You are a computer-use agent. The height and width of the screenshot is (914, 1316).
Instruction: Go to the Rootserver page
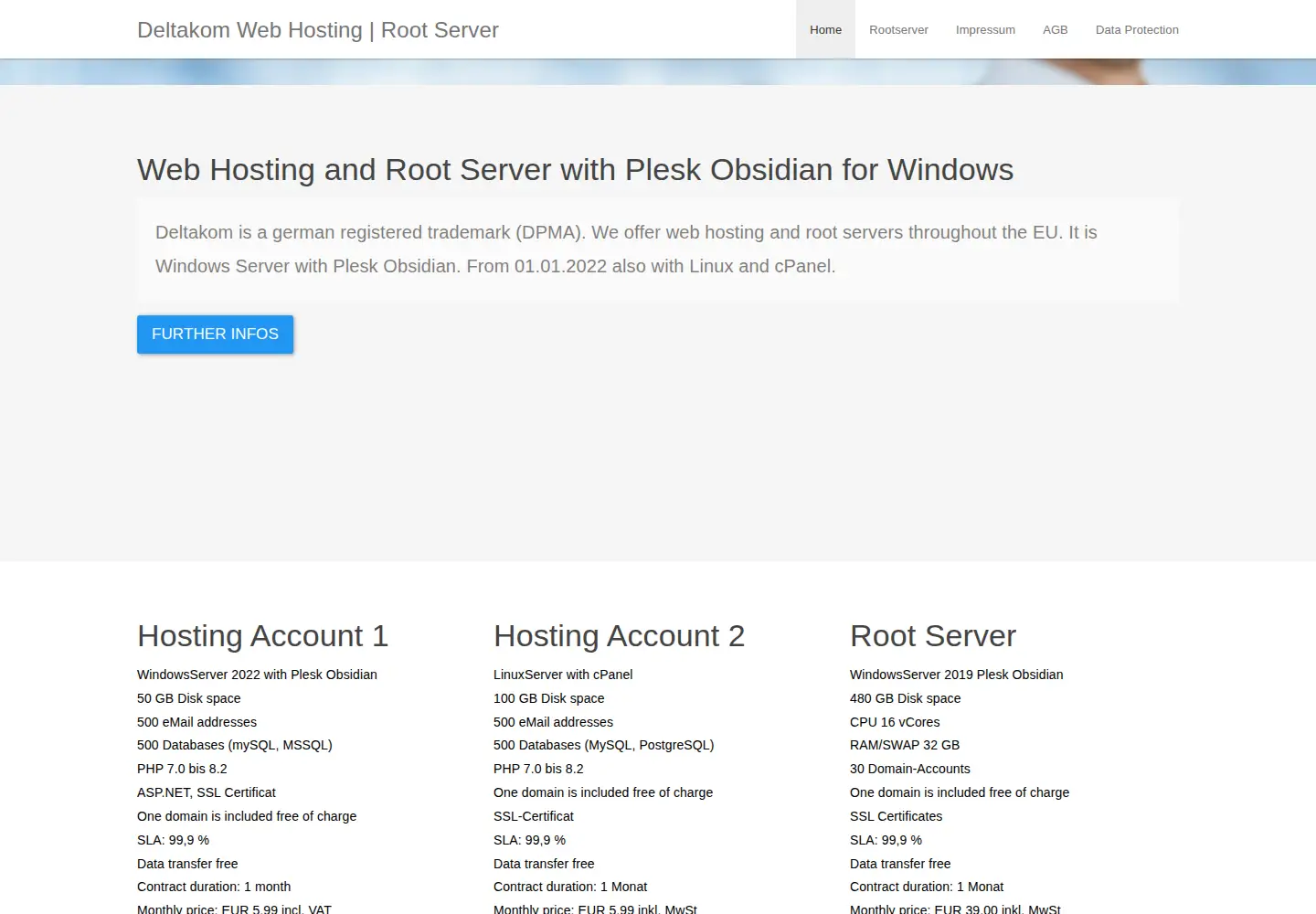[x=898, y=29]
